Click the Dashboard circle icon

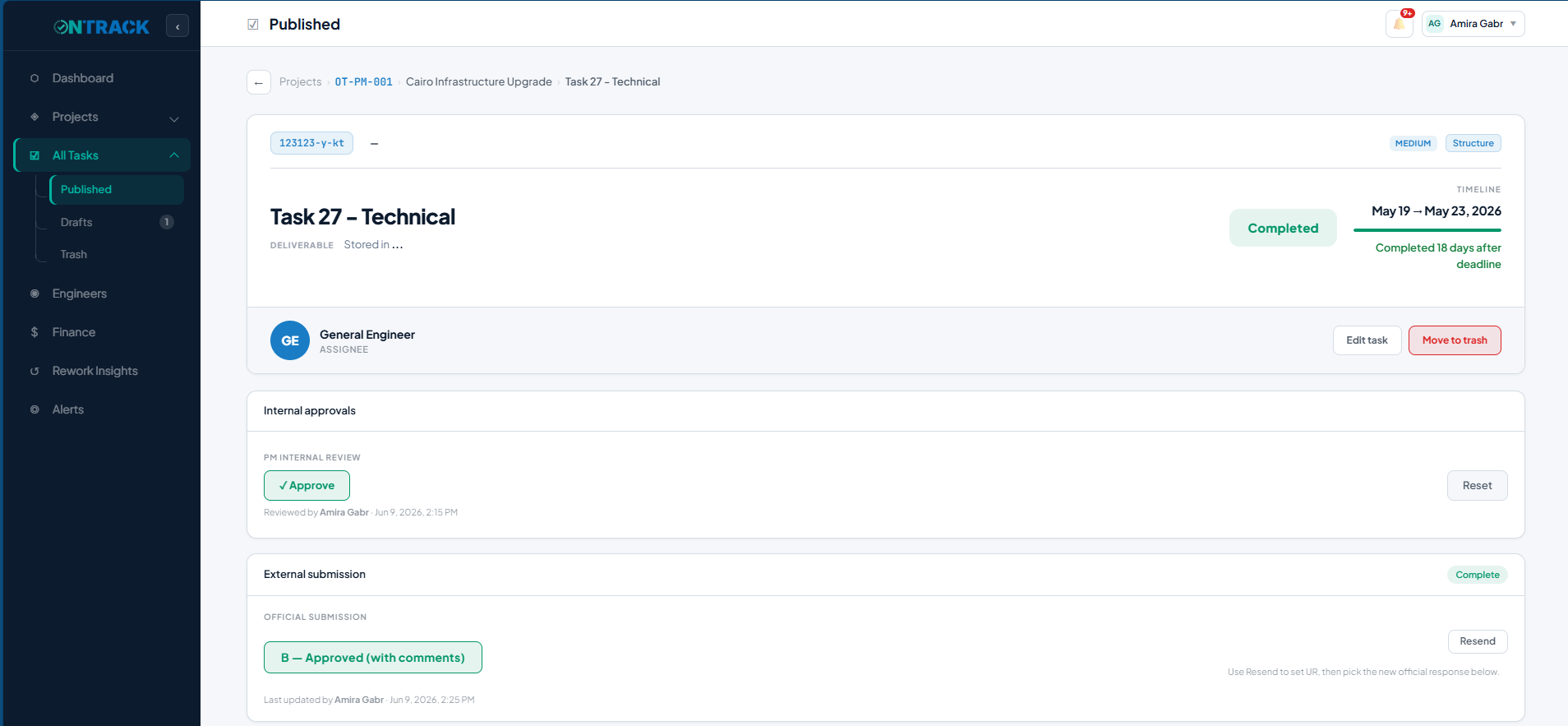click(x=35, y=78)
